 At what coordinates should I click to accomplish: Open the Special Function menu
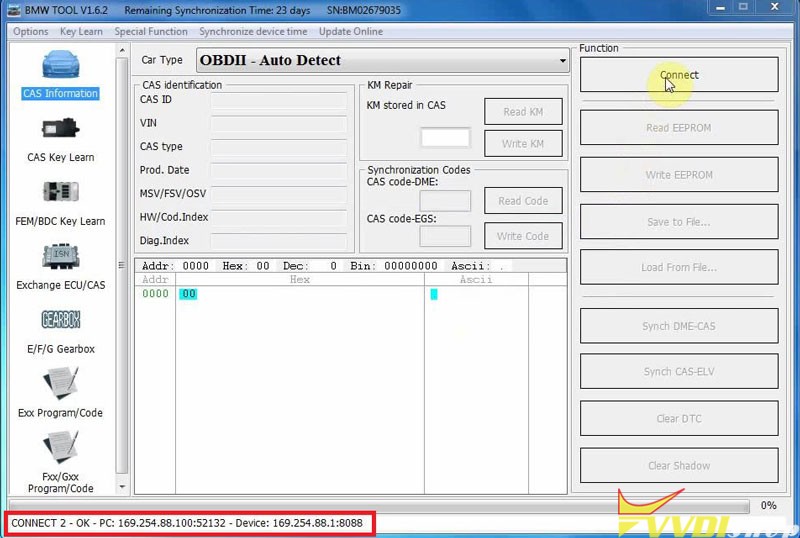151,32
